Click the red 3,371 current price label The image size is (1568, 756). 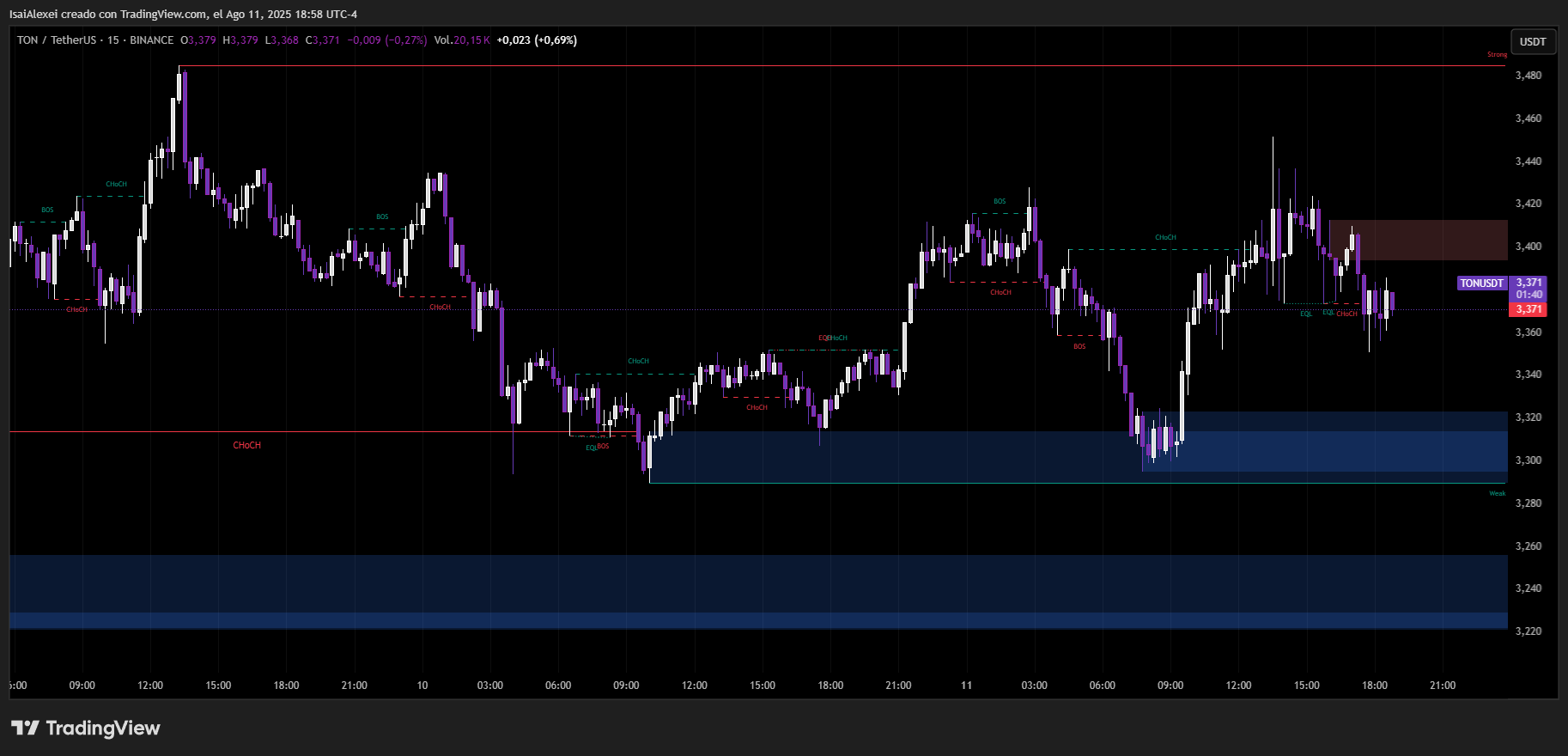point(1528,309)
